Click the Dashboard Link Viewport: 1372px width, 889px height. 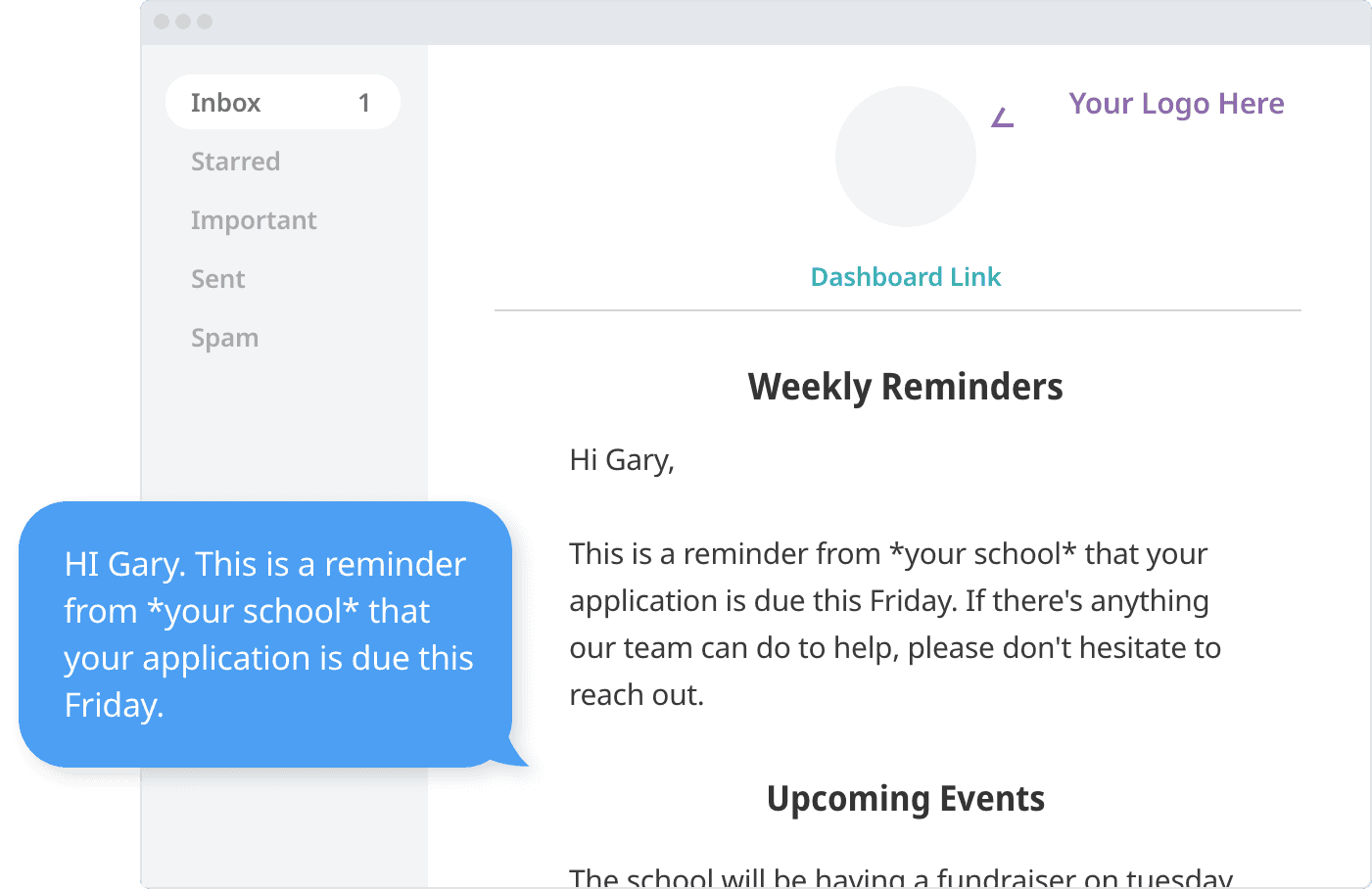coord(905,276)
